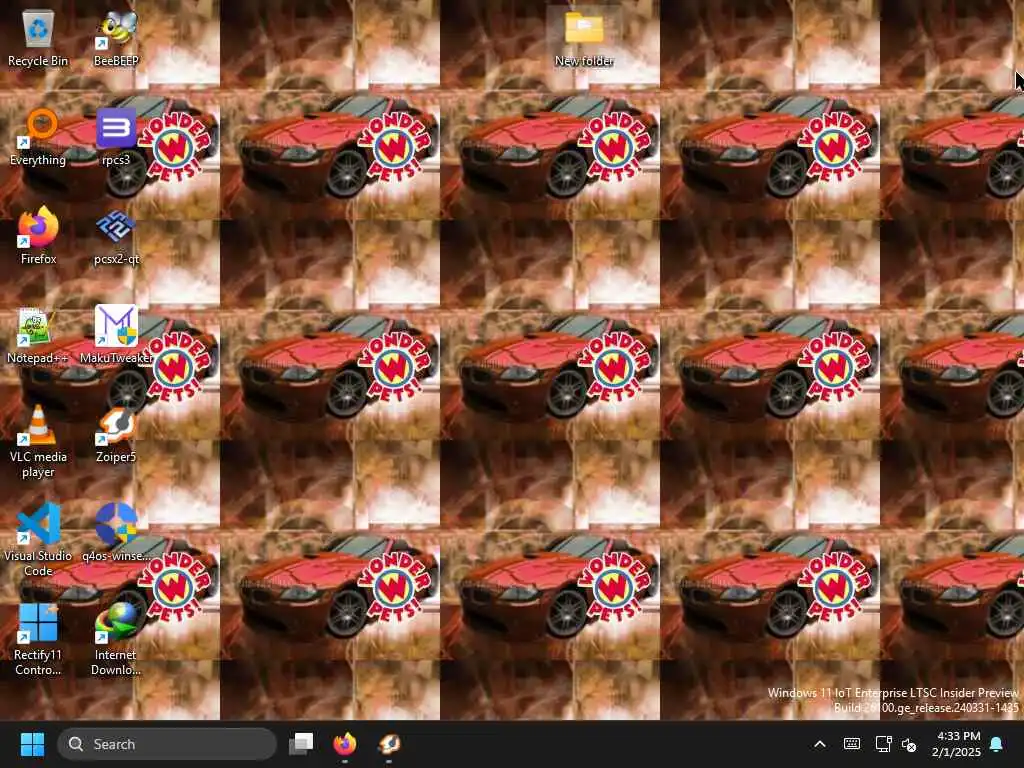1024x768 pixels.
Task: Launch the pcsx2-qt emulator icon
Action: [x=116, y=236]
